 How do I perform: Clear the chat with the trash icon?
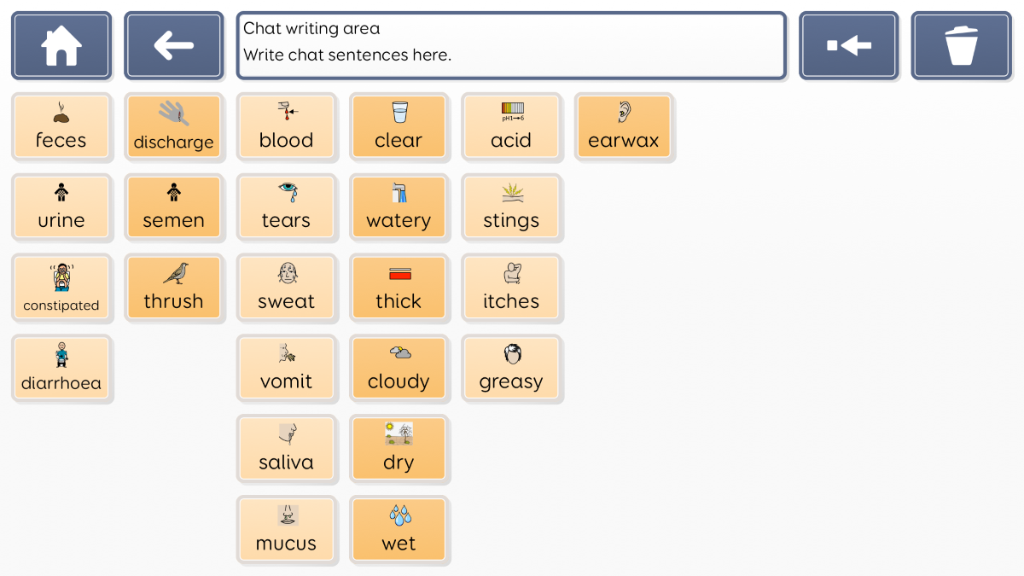(x=961, y=46)
